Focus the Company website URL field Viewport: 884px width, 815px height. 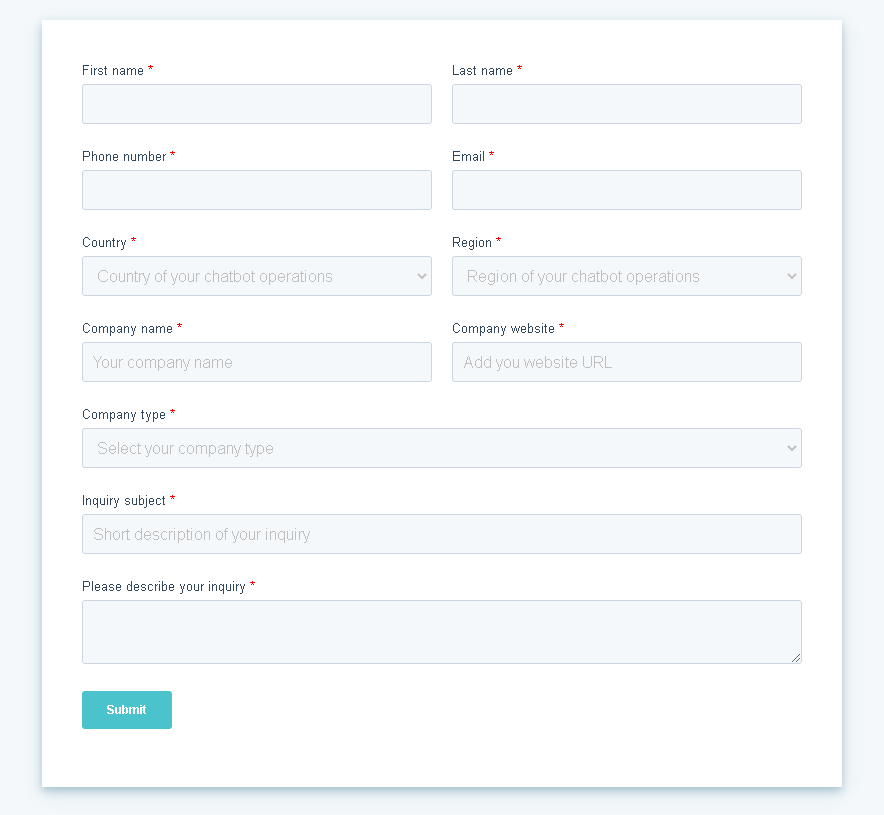[627, 362]
